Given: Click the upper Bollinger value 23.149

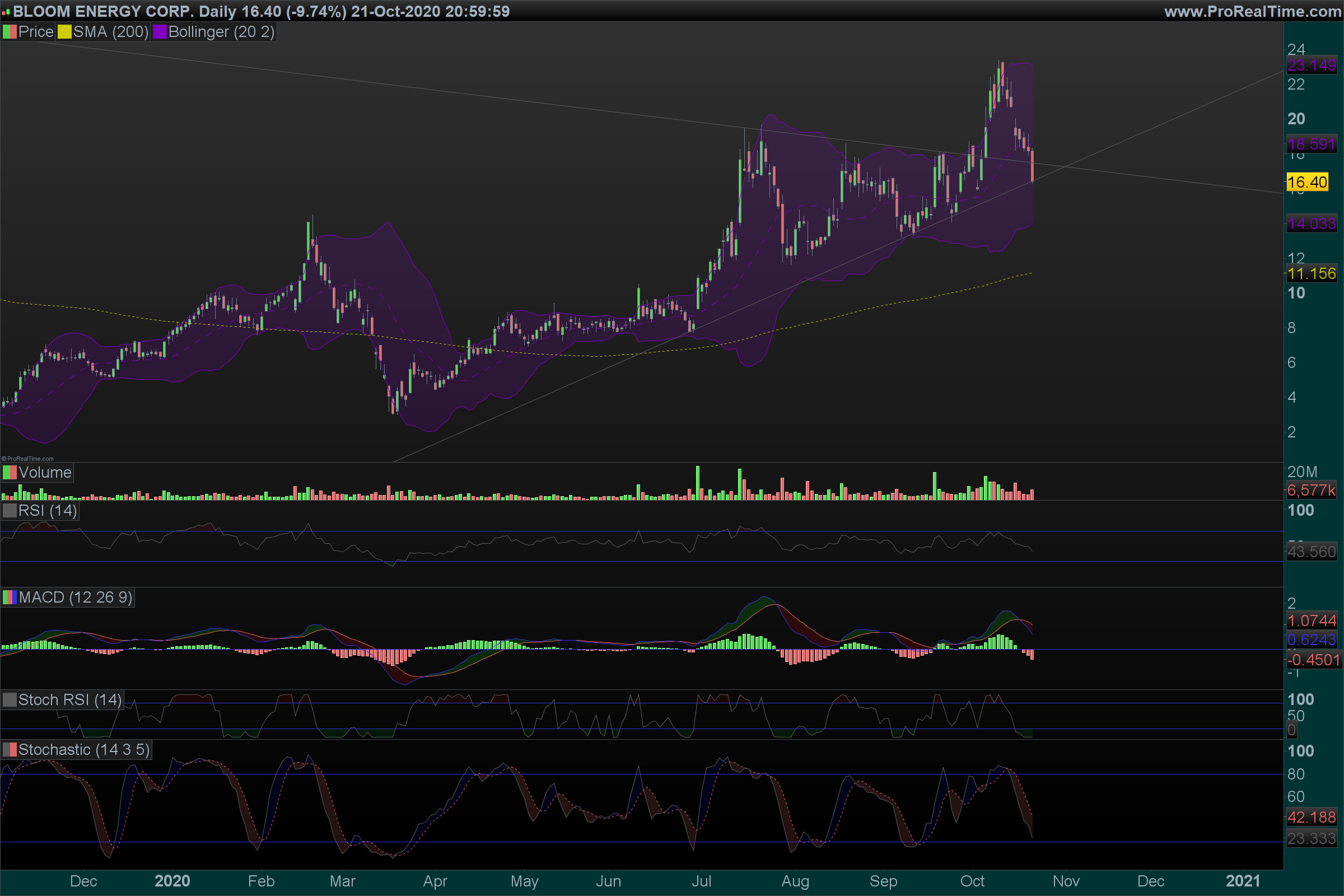Looking at the screenshot, I should click(x=1312, y=65).
